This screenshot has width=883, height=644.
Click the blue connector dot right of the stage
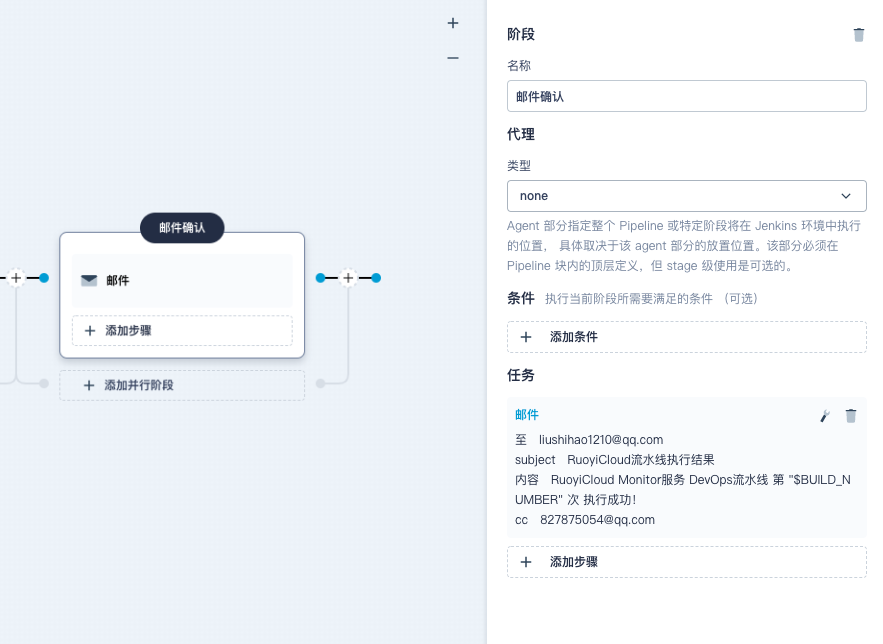coord(376,278)
